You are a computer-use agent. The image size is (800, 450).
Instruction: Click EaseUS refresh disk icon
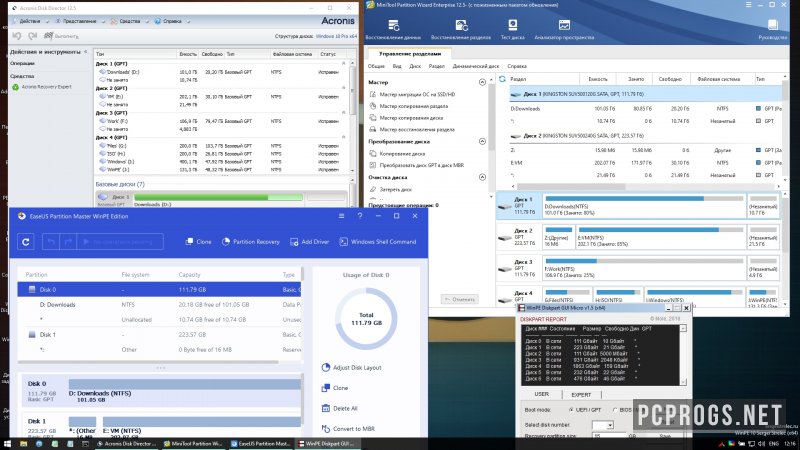coord(26,242)
